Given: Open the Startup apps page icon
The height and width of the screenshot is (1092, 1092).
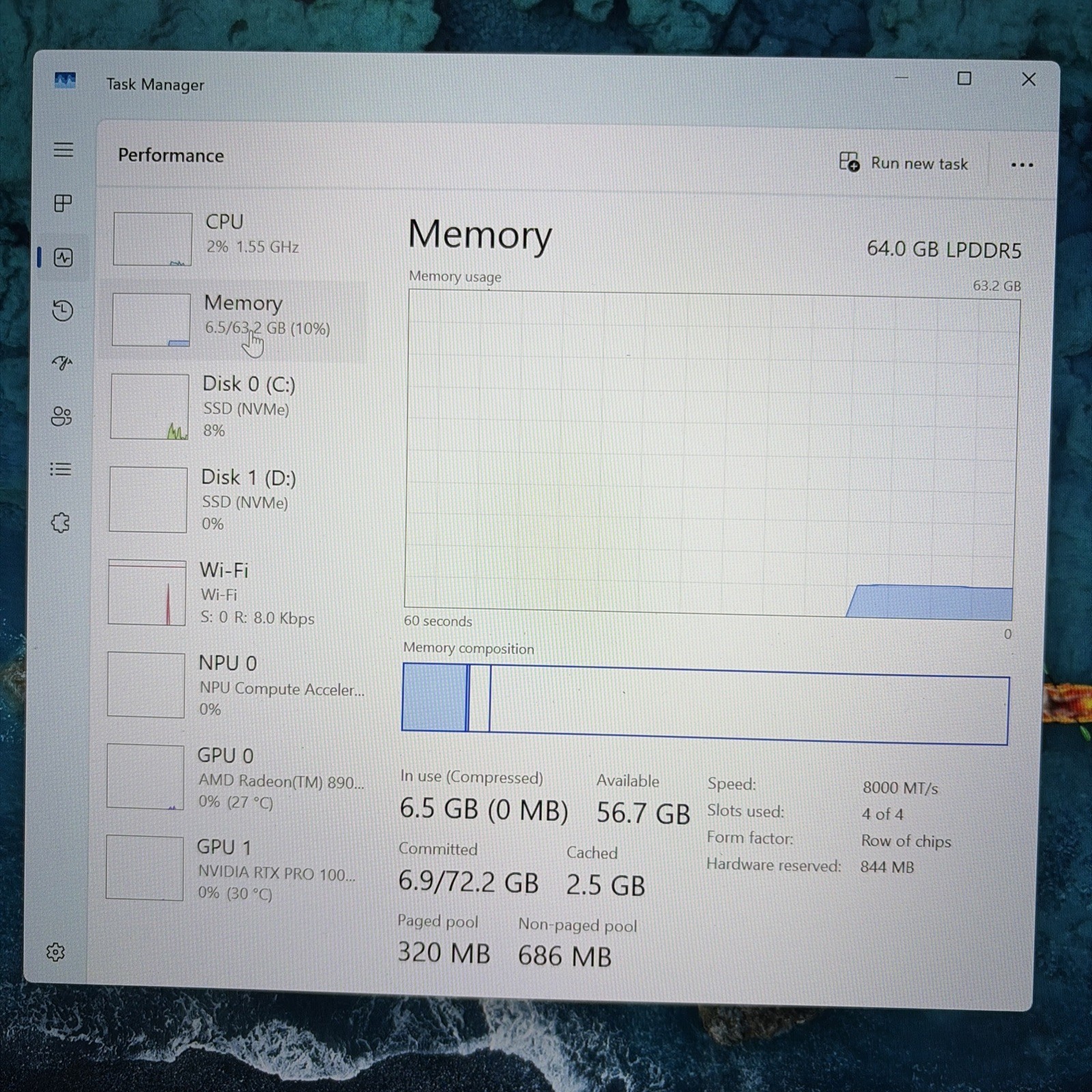Looking at the screenshot, I should point(62,362).
